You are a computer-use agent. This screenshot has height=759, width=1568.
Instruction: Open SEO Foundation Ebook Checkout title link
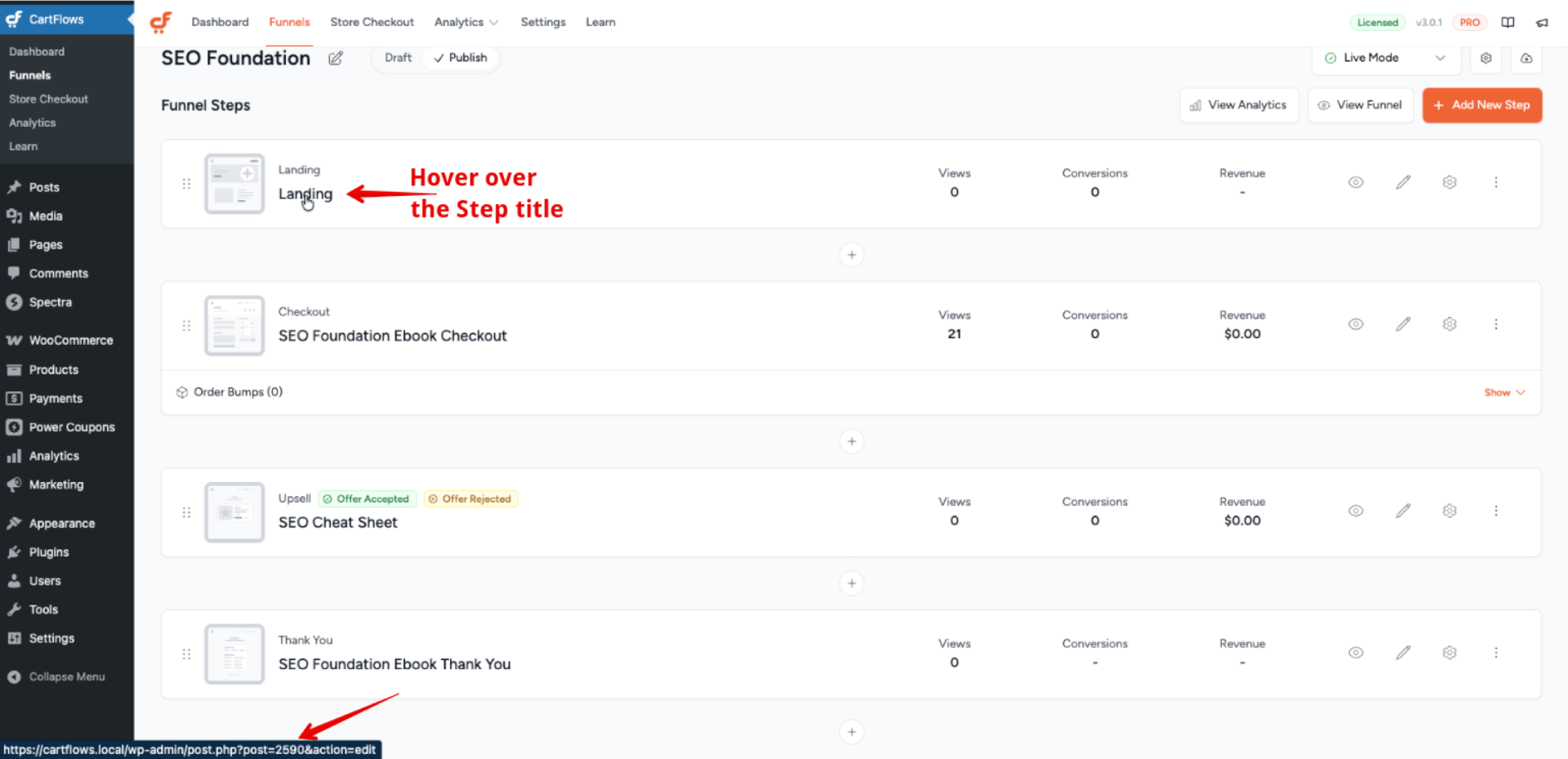(x=392, y=336)
